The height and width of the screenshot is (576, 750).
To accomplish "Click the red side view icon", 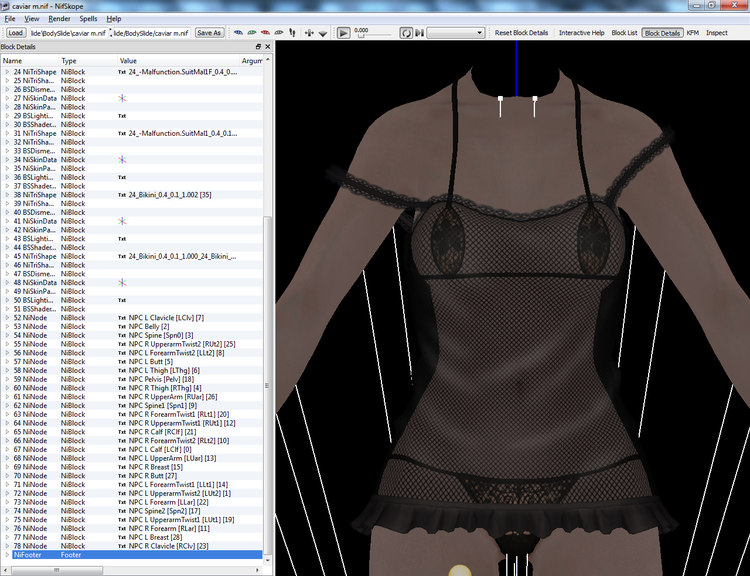I will pyautogui.click(x=265, y=33).
